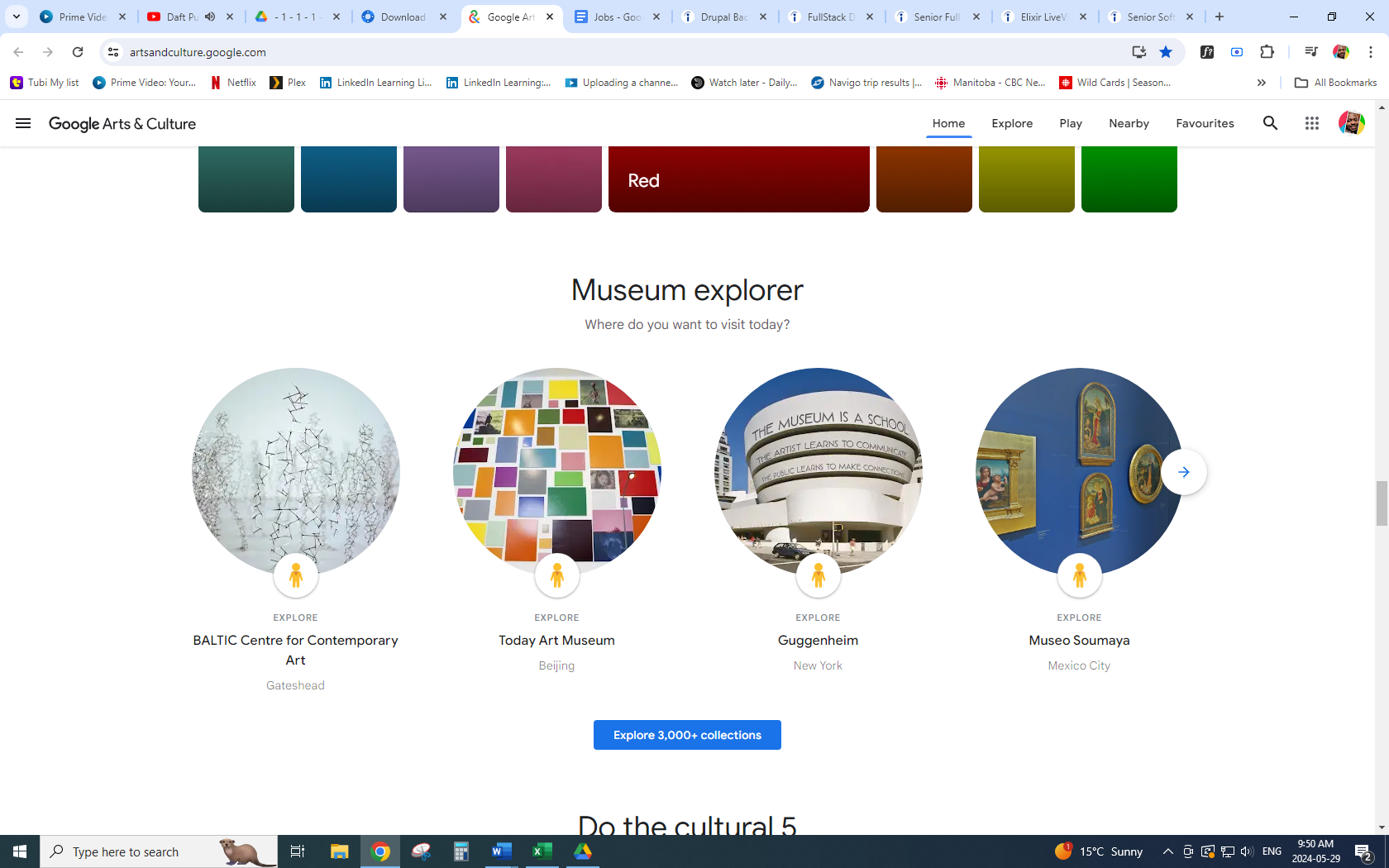Switch to the Explore tab
Screen dimensions: 1389x868
1012,123
